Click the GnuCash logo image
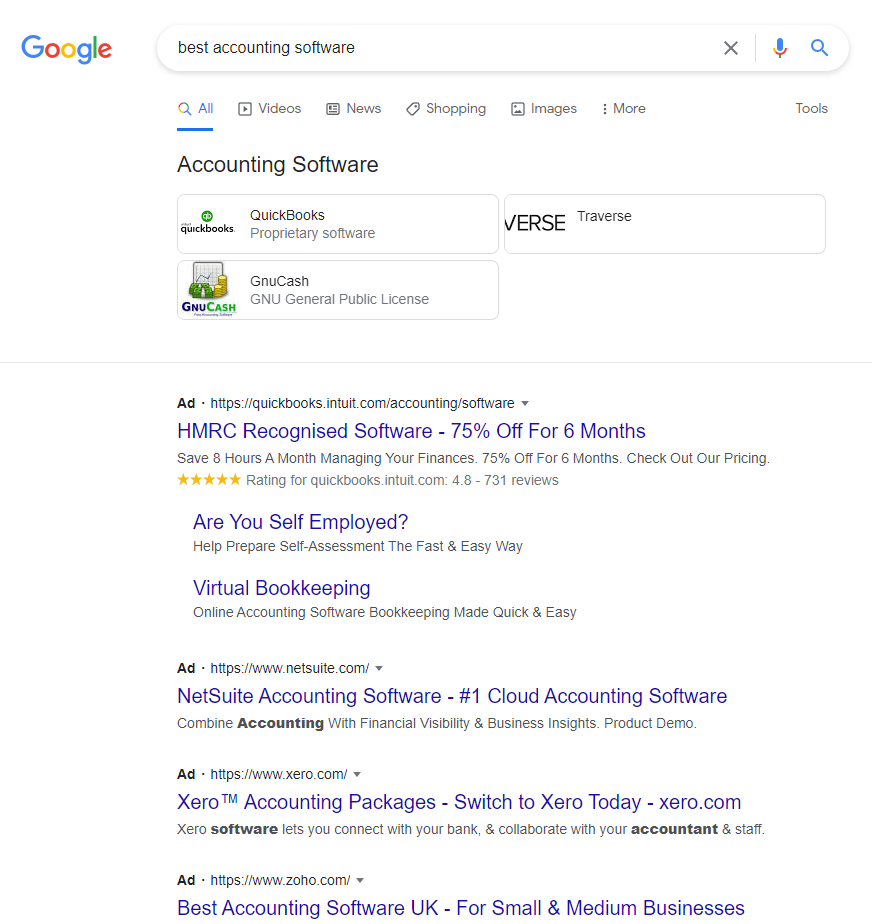 click(x=207, y=290)
